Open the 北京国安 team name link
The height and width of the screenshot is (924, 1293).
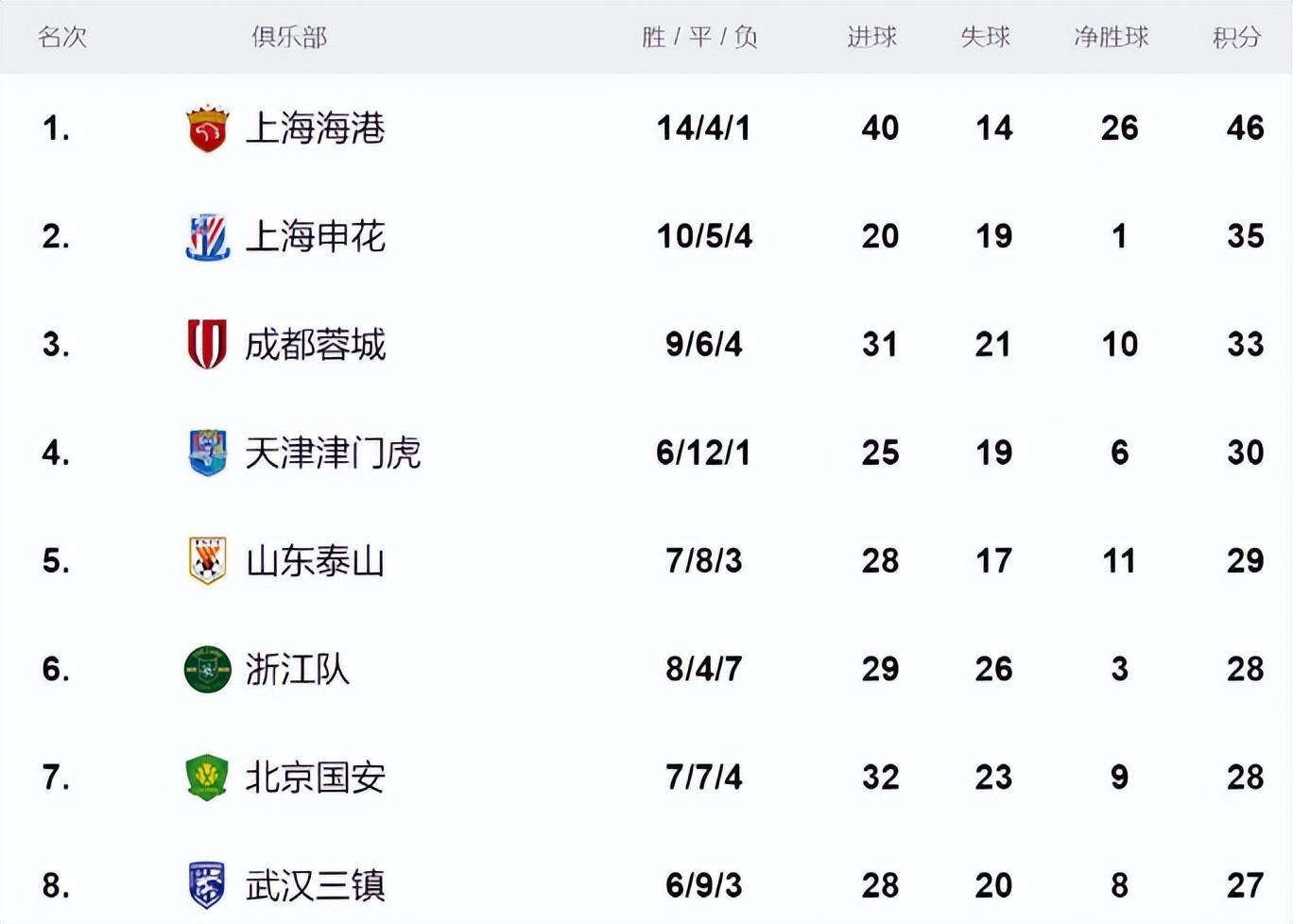[x=315, y=778]
